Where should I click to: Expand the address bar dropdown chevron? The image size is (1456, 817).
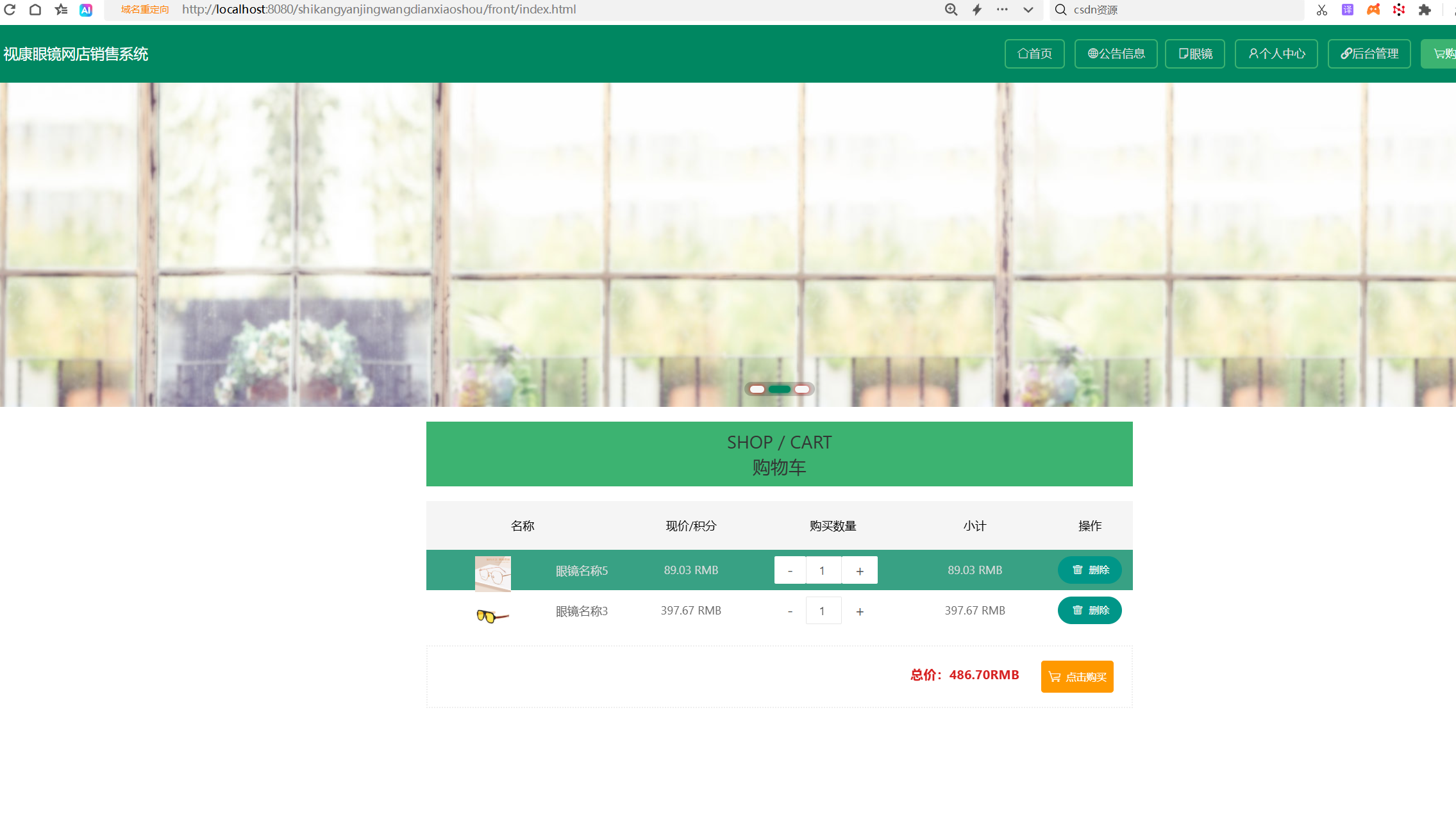(1028, 10)
